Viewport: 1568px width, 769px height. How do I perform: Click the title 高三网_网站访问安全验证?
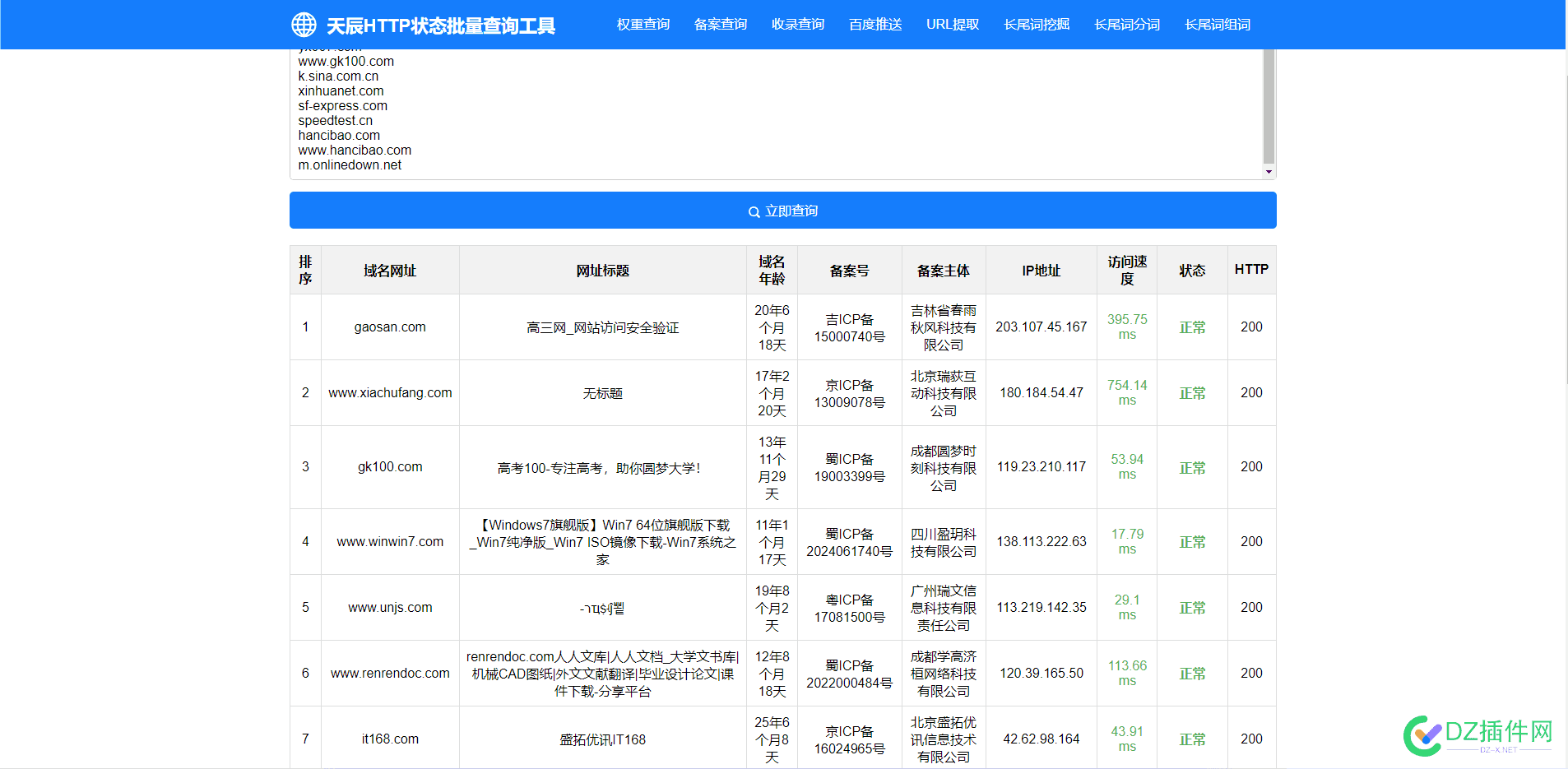[602, 328]
